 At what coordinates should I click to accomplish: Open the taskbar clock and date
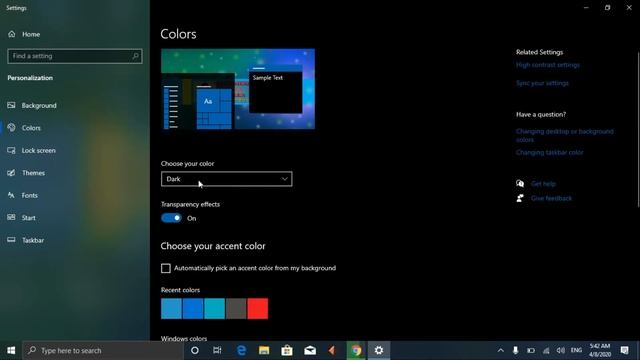click(x=600, y=351)
